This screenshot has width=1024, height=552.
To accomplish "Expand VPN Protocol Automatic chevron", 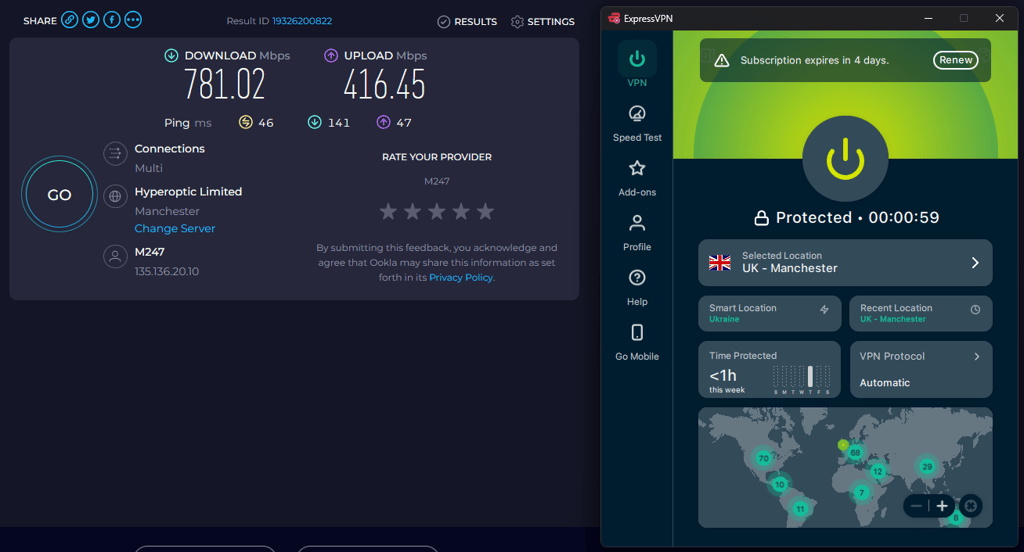I will (x=976, y=356).
